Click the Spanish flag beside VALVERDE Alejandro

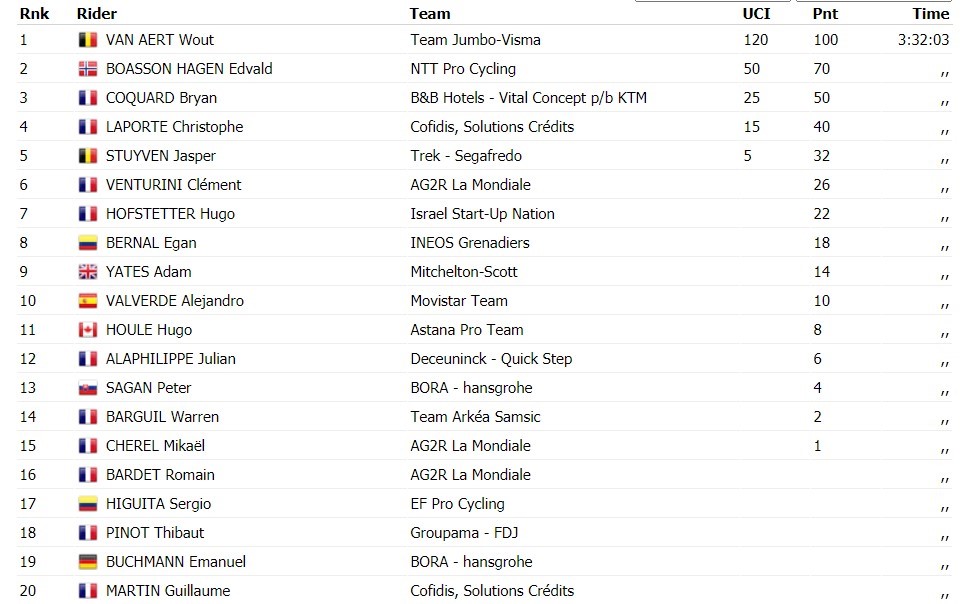pyautogui.click(x=88, y=301)
